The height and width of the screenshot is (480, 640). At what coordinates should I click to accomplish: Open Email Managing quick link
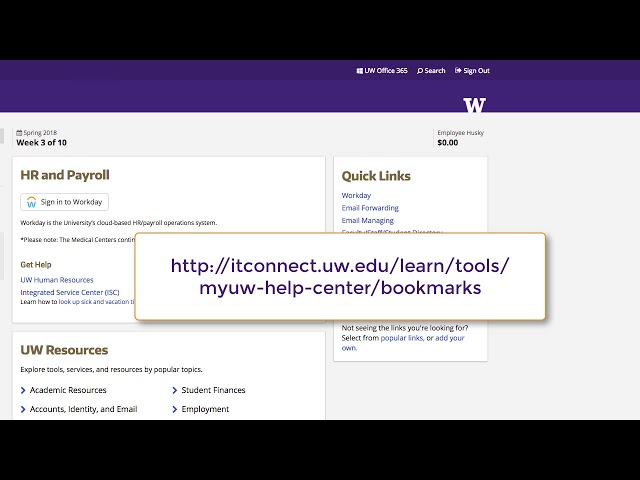tap(368, 220)
